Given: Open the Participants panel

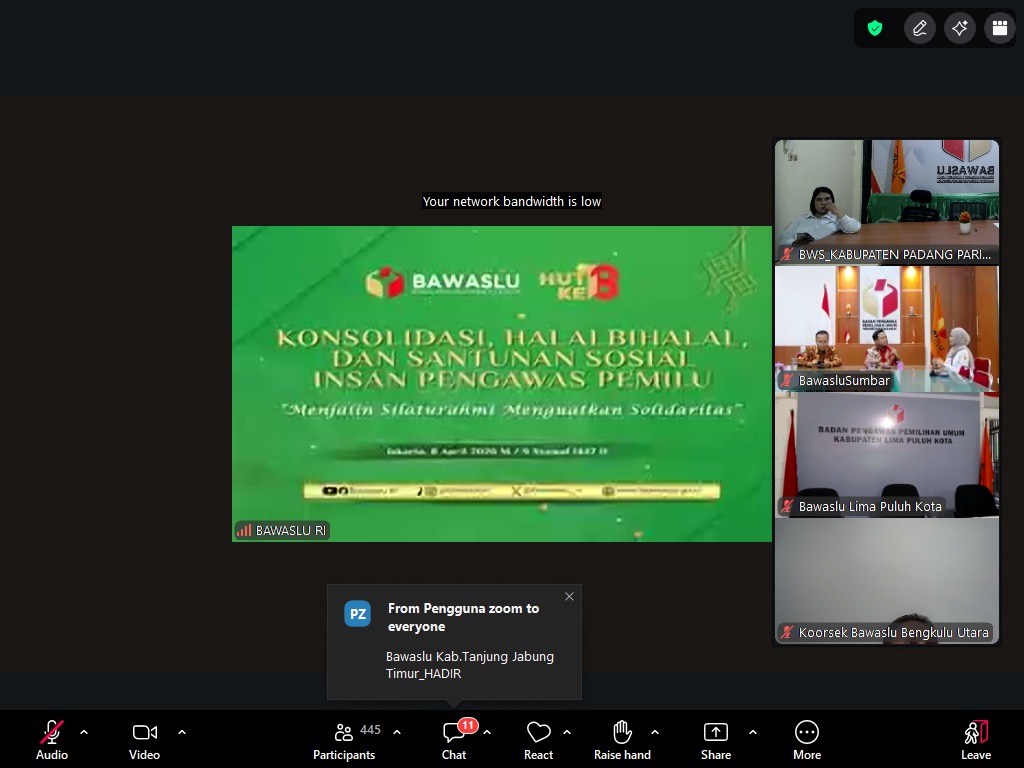Looking at the screenshot, I should 344,740.
